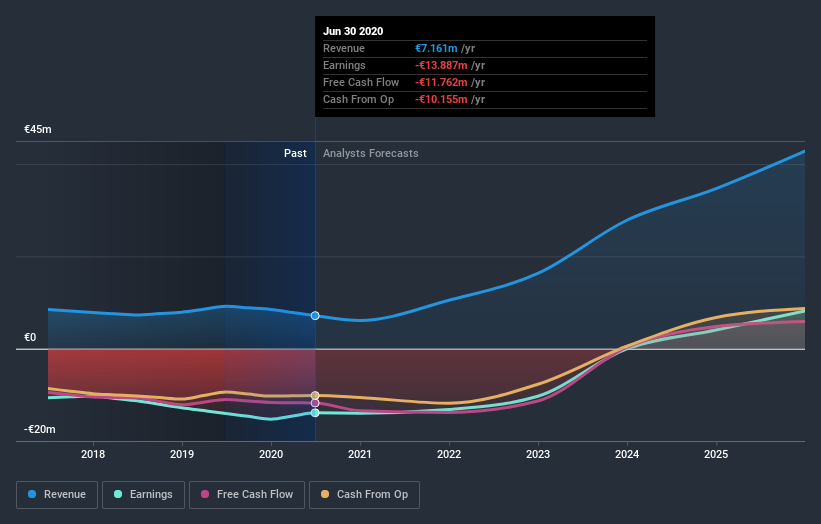Click the 2019 x-axis label

coord(182,454)
